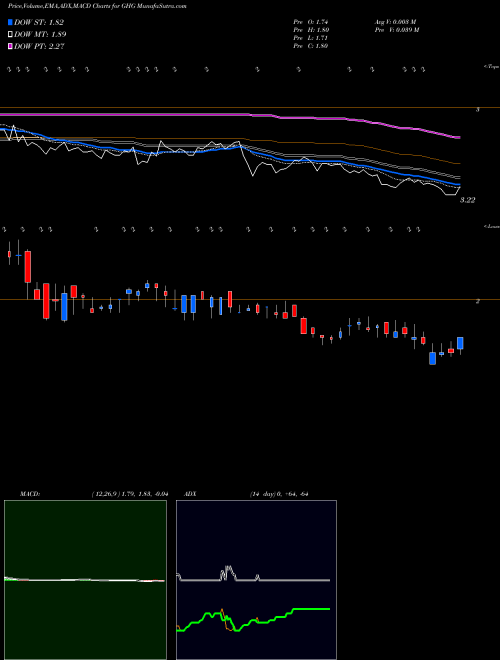This screenshot has height=660, width=500.
Task: Click the MACD parameters '(12,26,9) 1.79, 1.83, -0.04'
Action: [x=130, y=494]
